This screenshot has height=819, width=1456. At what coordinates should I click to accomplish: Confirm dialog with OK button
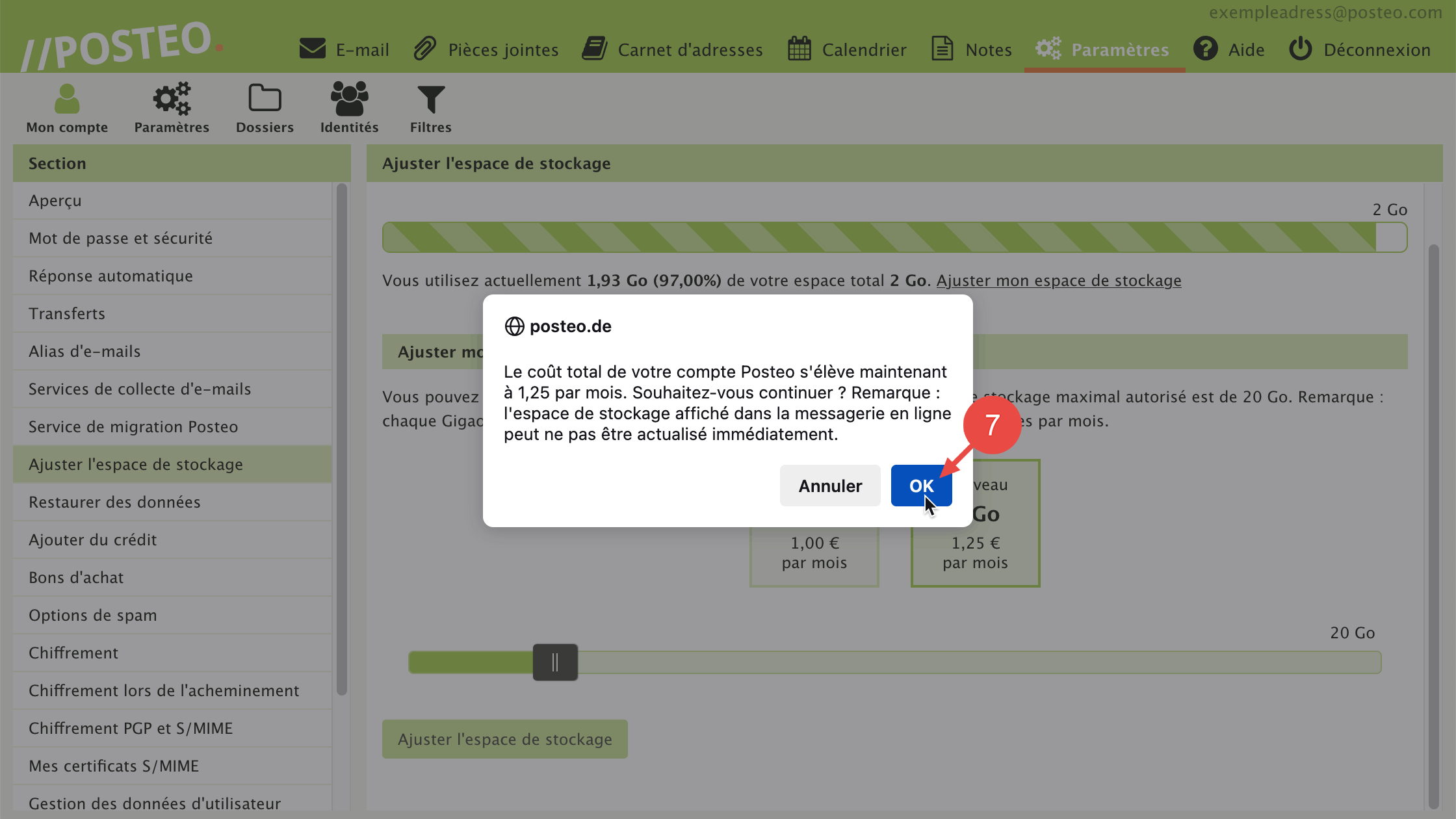pyautogui.click(x=921, y=486)
